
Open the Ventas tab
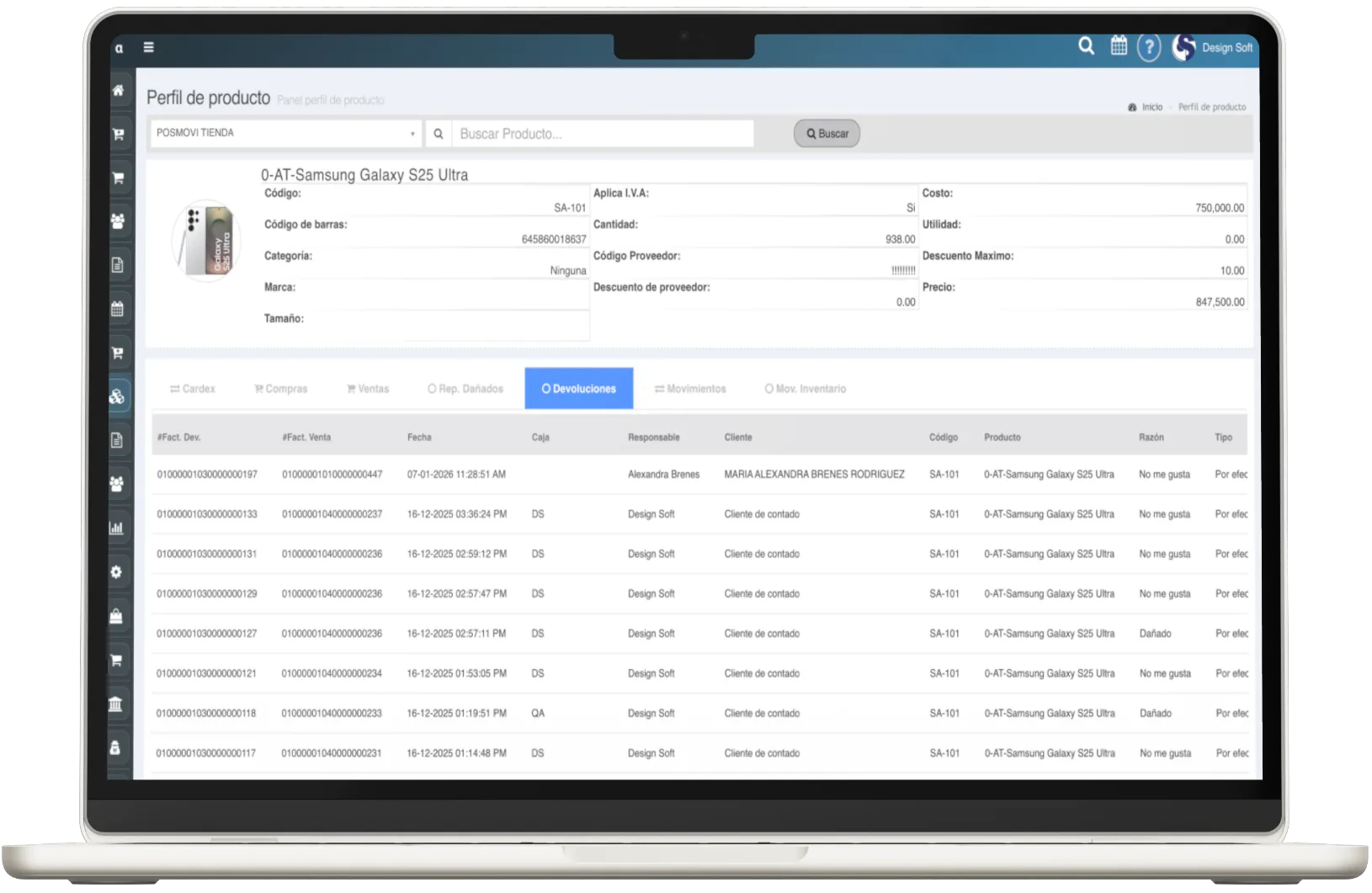tap(368, 389)
